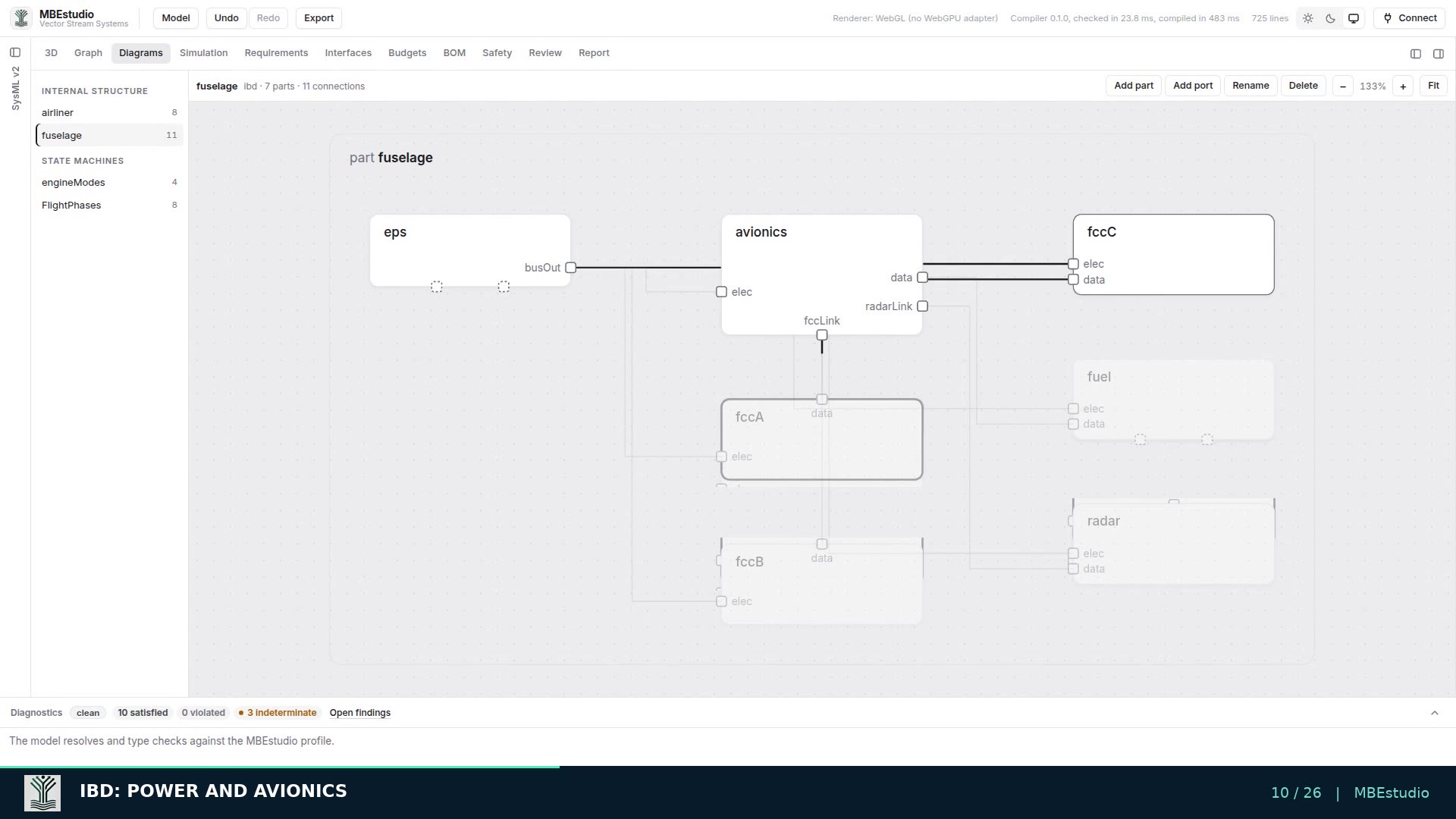This screenshot has width=1456, height=819.
Task: Open the Simulation tab
Action: coord(203,53)
